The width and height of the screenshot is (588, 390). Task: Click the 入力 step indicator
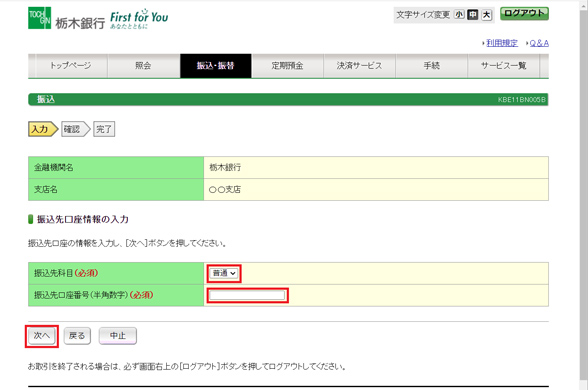43,129
